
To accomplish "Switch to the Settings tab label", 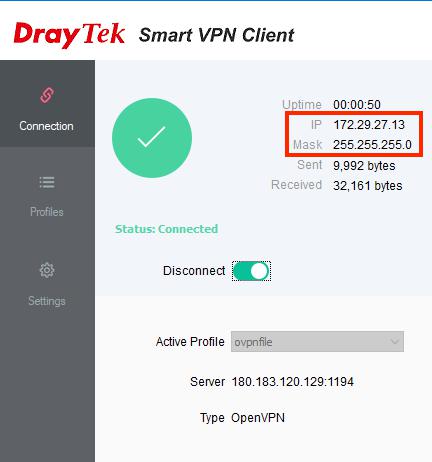I will click(x=47, y=301).
